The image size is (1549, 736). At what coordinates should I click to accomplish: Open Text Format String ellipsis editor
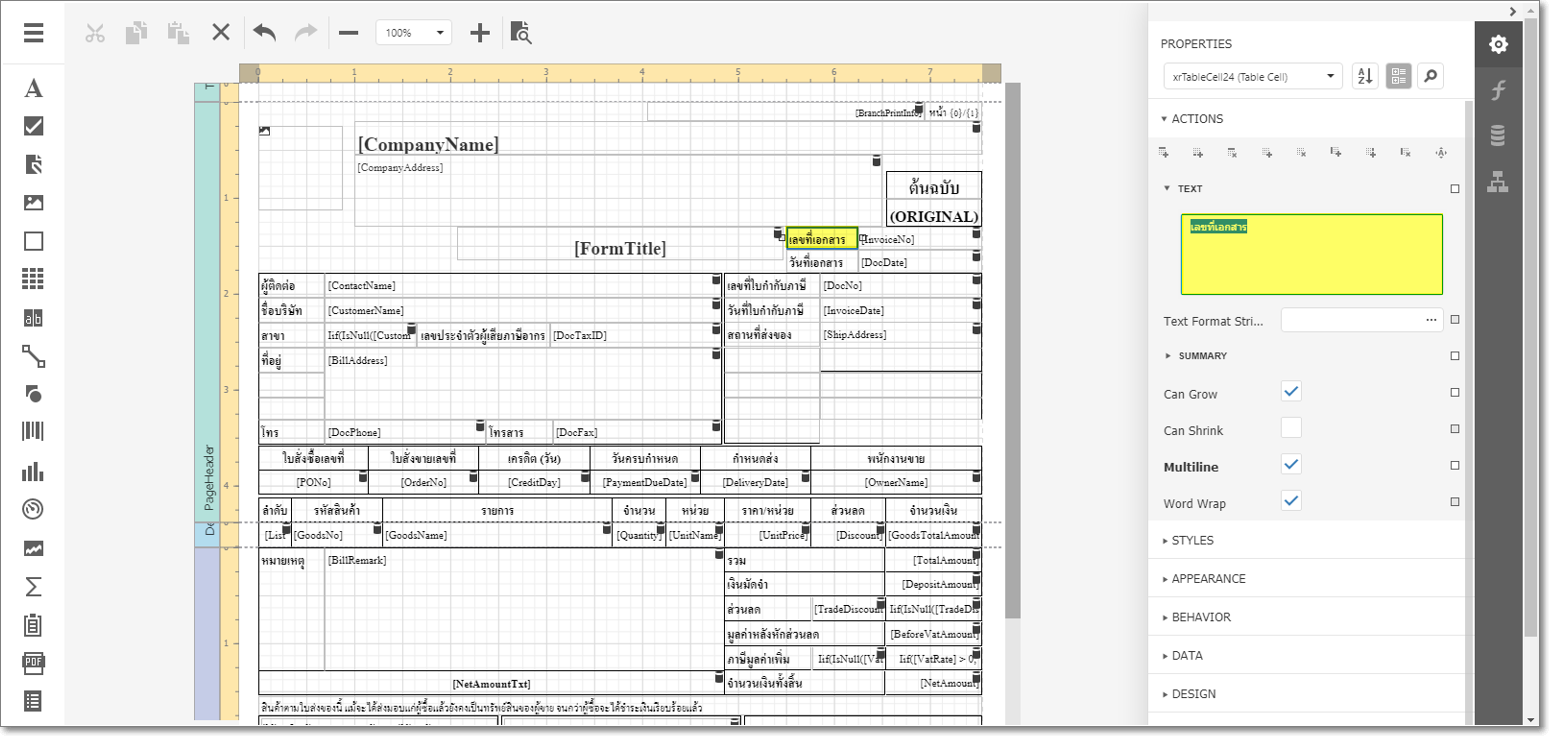1433,320
